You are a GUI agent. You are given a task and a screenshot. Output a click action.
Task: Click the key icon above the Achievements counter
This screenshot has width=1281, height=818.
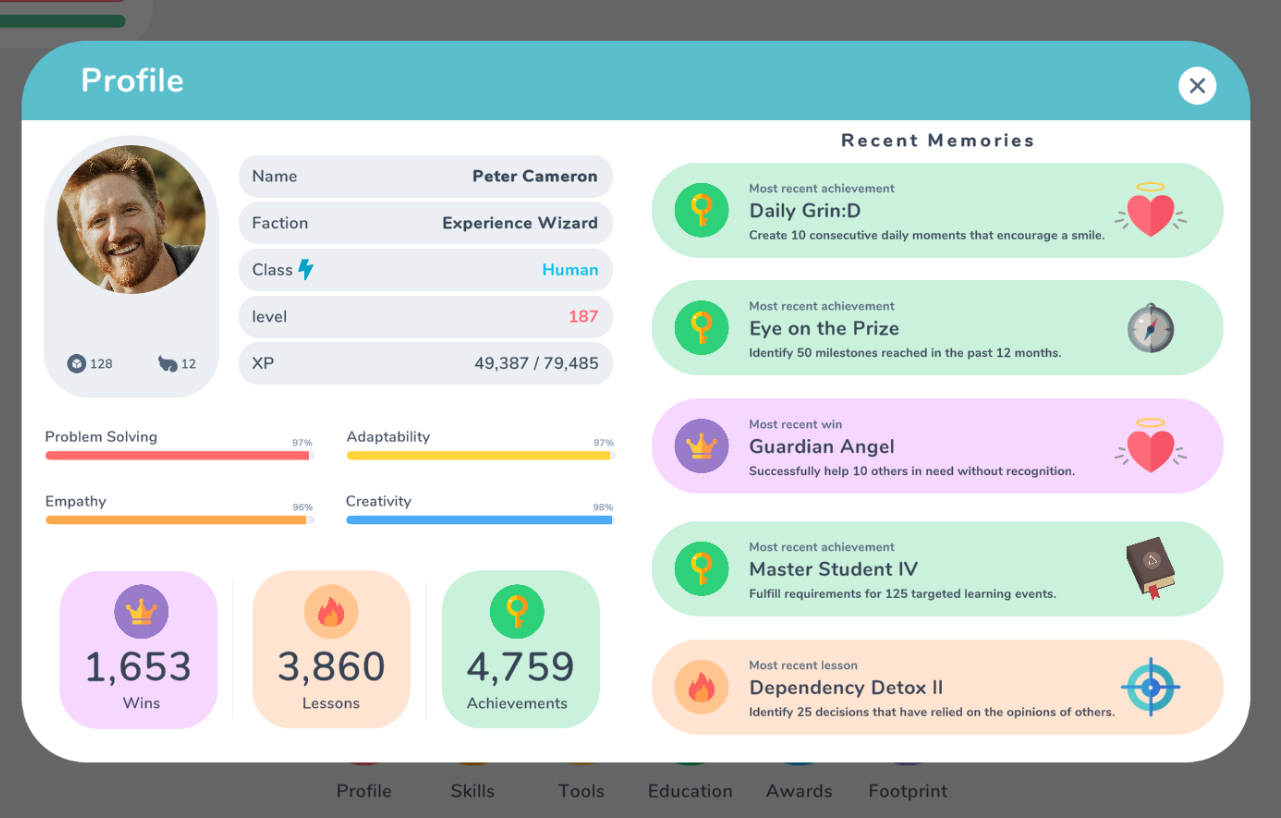click(520, 611)
